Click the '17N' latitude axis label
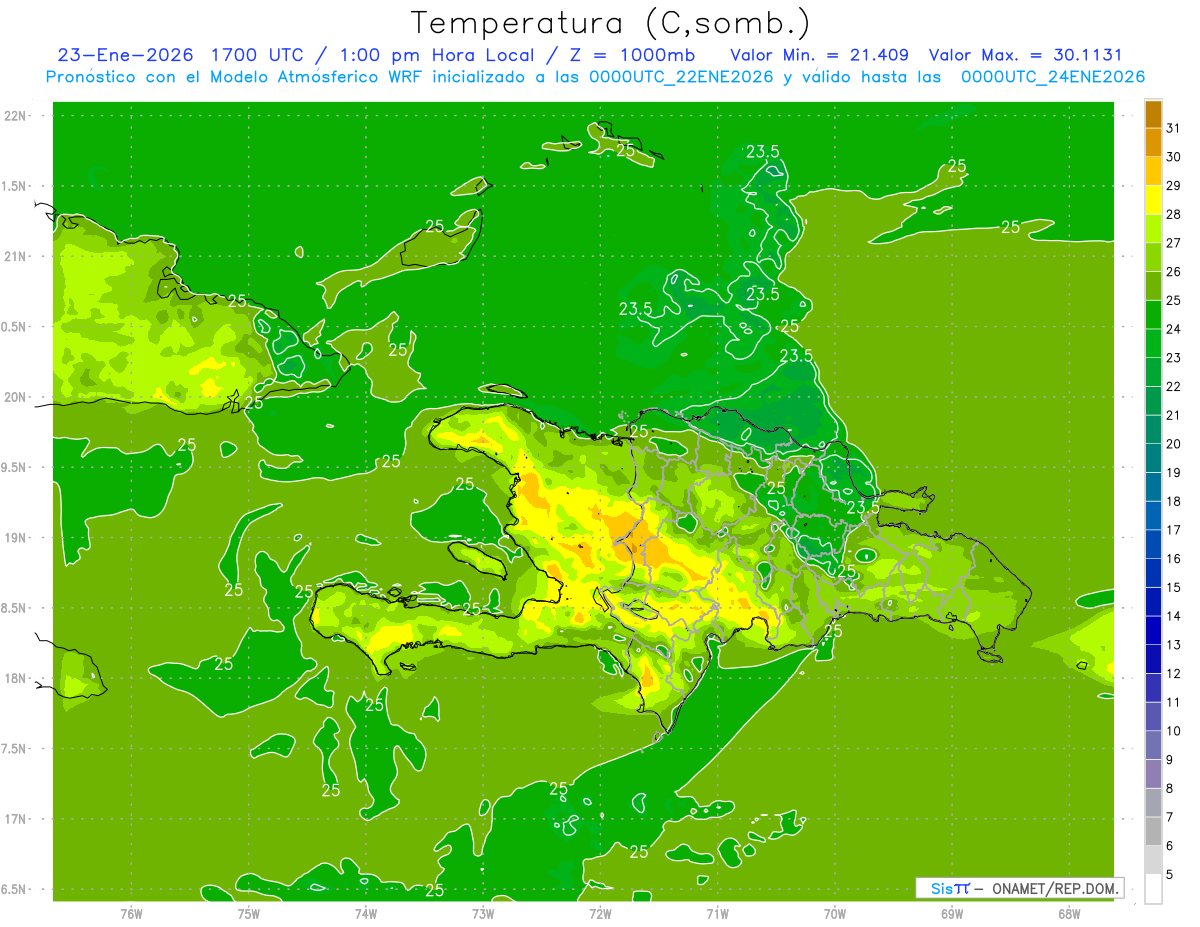Image resolution: width=1200 pixels, height=927 pixels. click(x=15, y=819)
